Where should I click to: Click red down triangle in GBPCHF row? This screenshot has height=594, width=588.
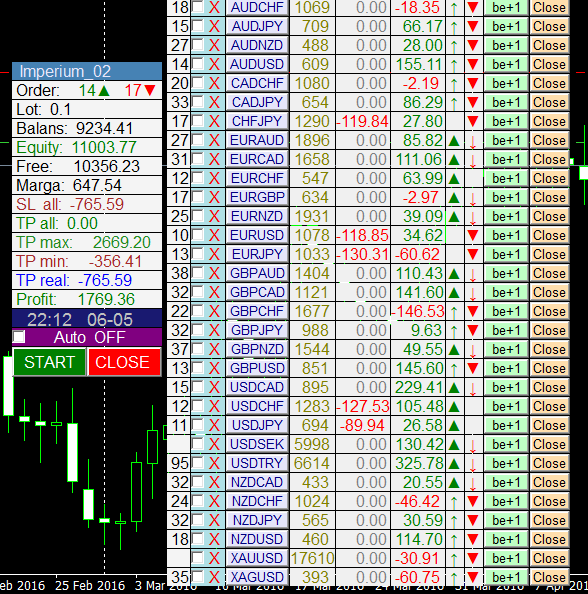[472, 311]
